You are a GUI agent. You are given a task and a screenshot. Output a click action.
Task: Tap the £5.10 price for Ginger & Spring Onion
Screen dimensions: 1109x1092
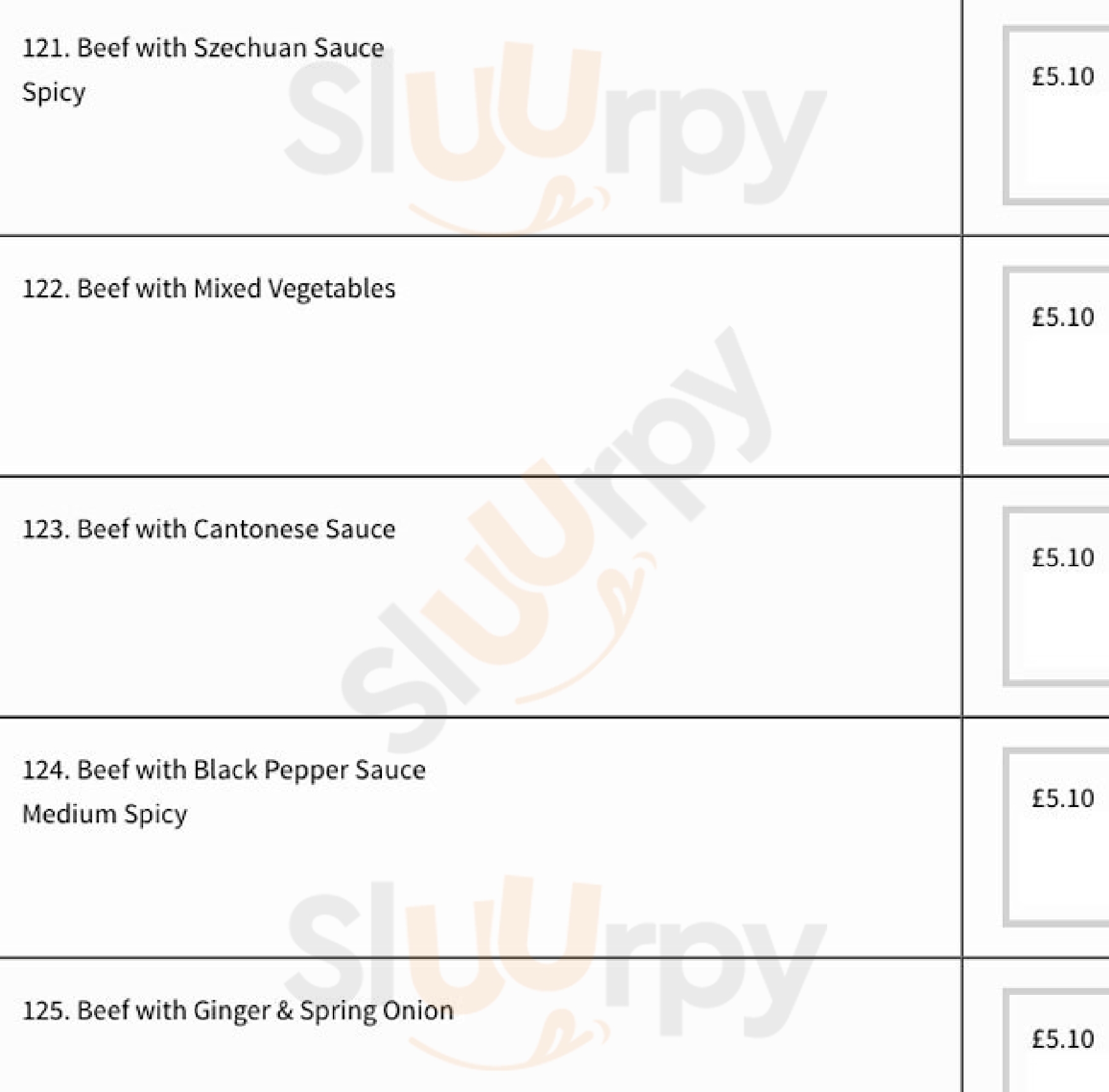point(1062,1039)
